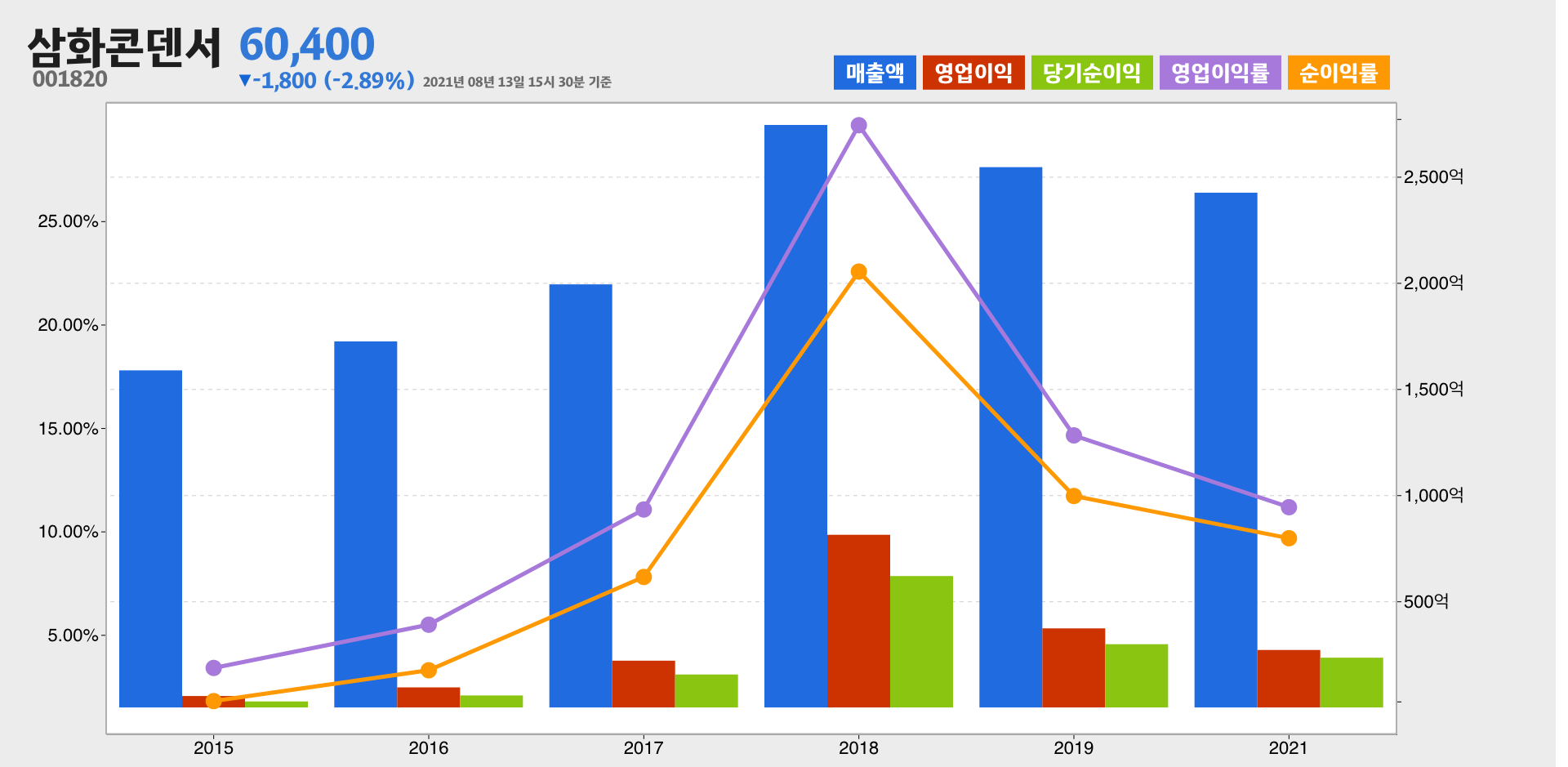The image size is (1568, 767).
Task: Click the 2015 x-axis label
Action: coord(213,747)
